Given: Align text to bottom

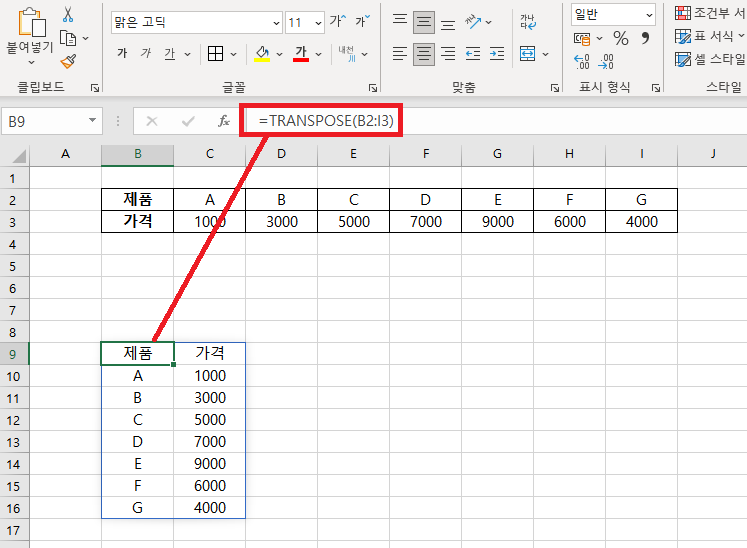Looking at the screenshot, I should click(448, 23).
